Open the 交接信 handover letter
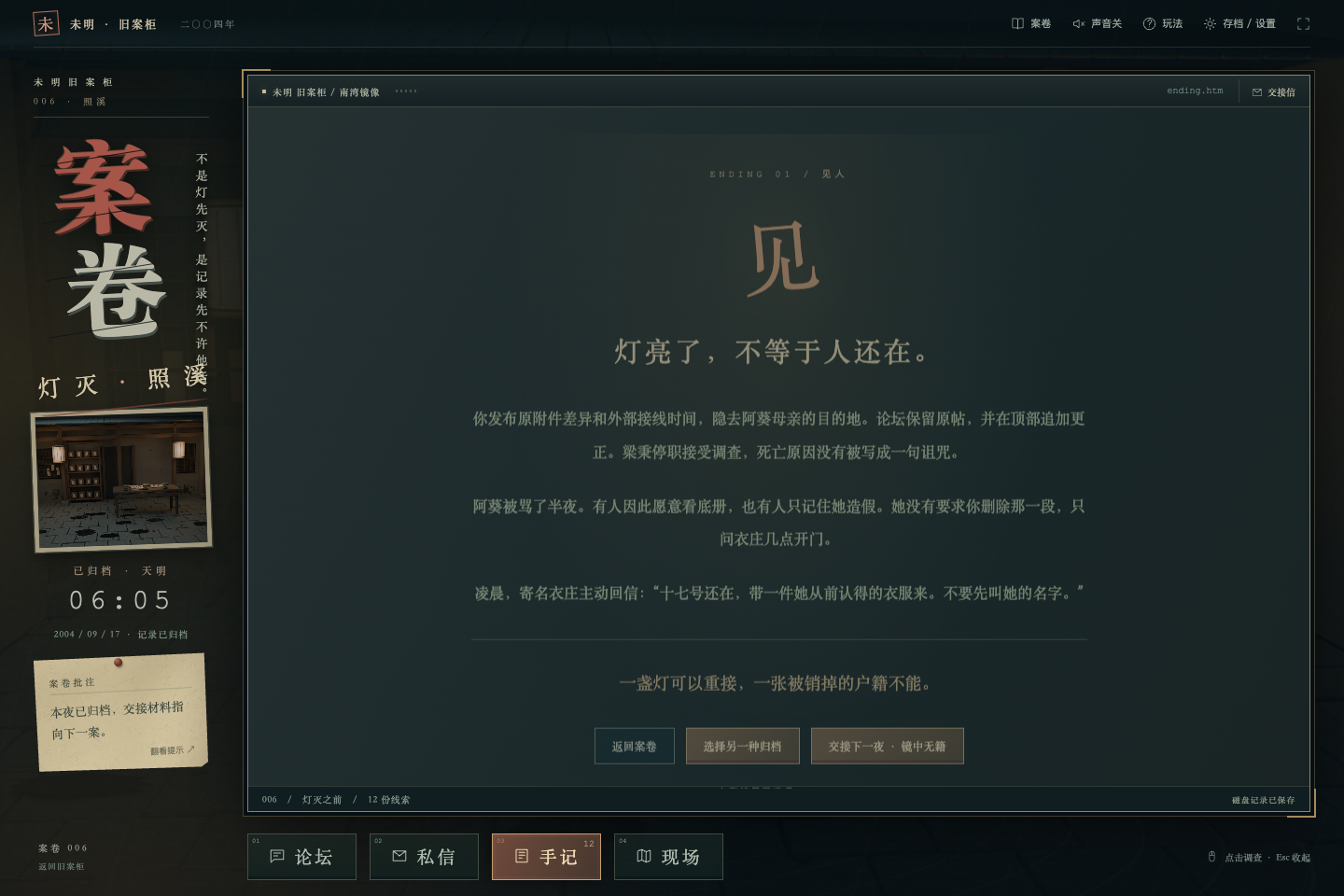1344x896 pixels. [x=1274, y=92]
